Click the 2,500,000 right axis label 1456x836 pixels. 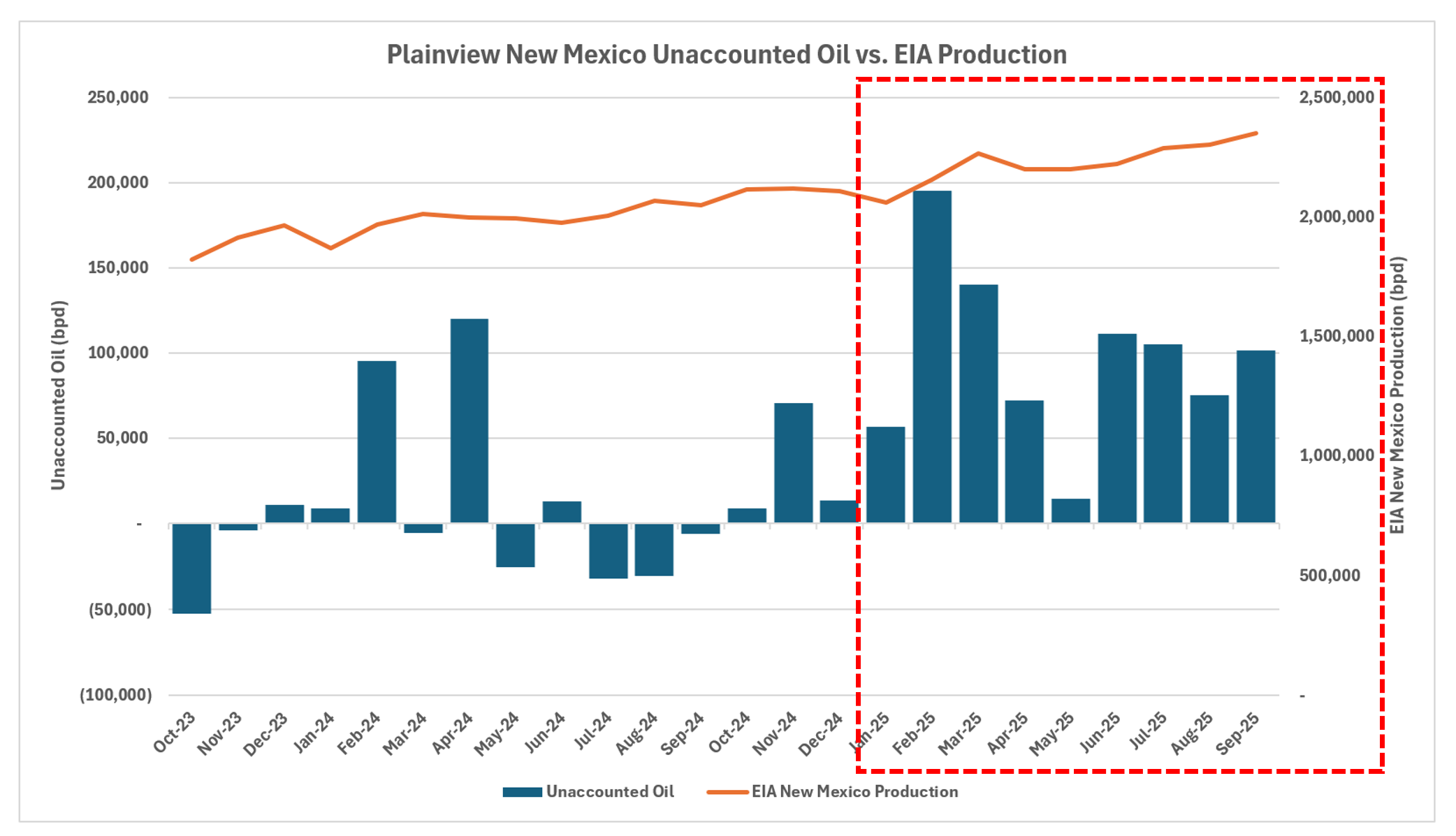[x=1337, y=98]
